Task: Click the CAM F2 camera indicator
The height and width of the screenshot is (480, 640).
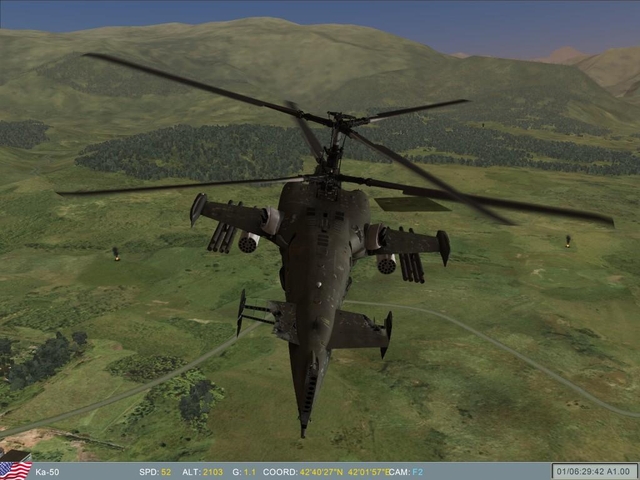Action: (406, 472)
